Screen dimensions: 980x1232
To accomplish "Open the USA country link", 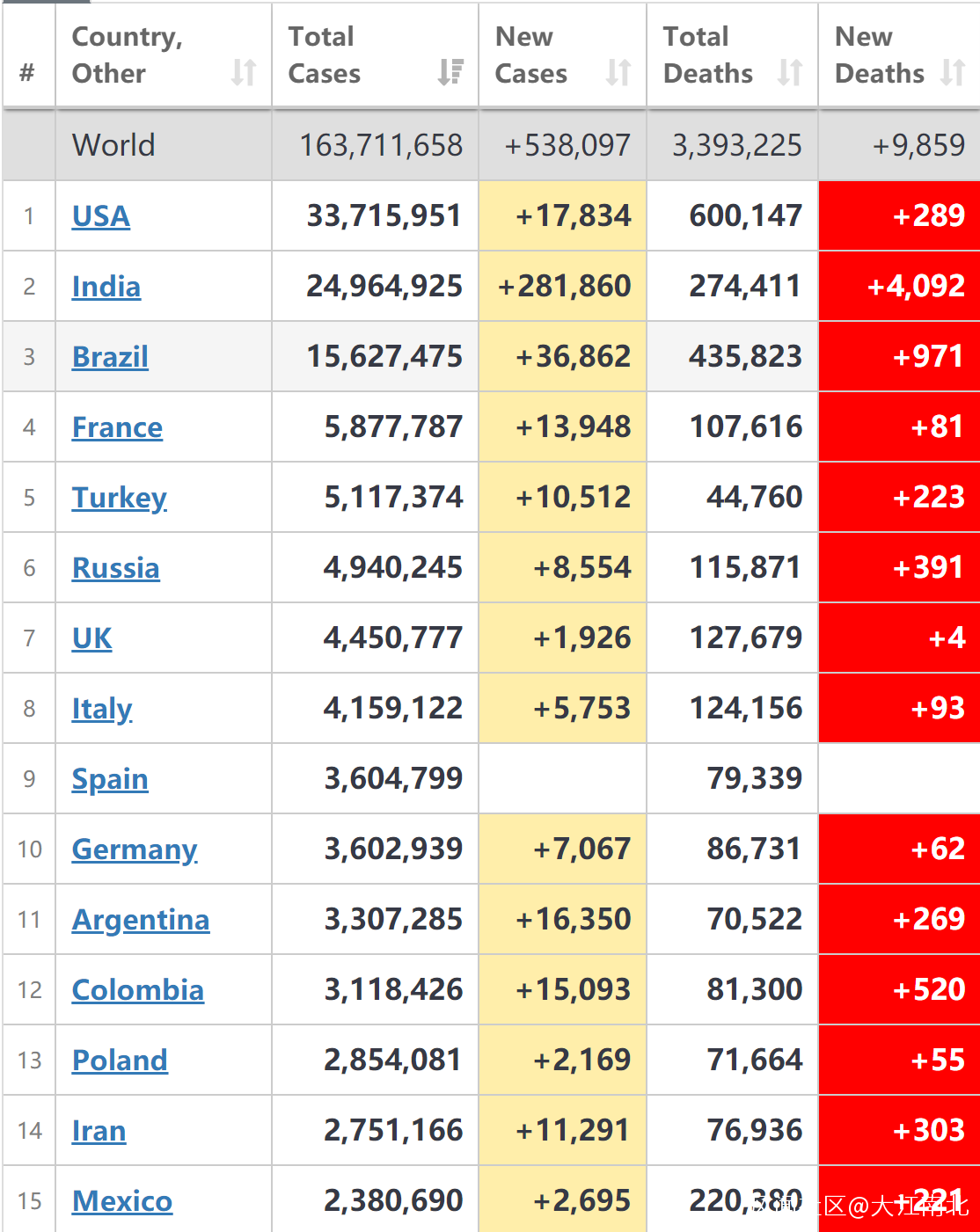I will coord(101,216).
